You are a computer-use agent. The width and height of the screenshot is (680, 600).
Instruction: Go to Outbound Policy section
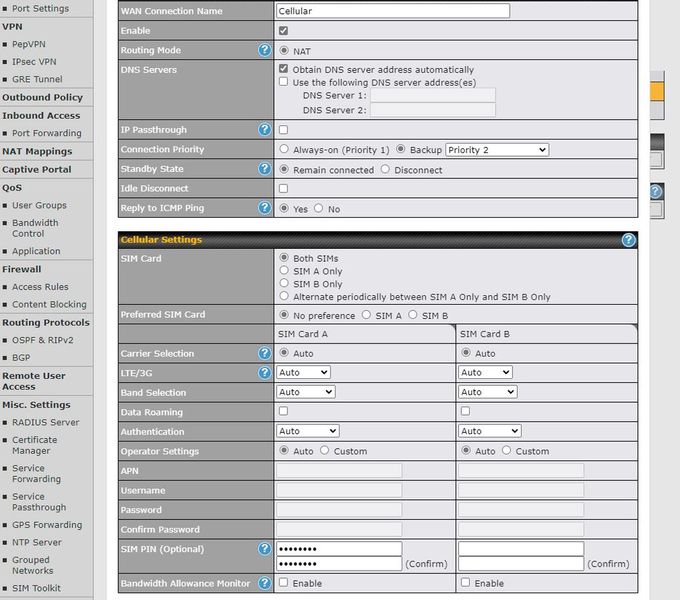(x=42, y=98)
